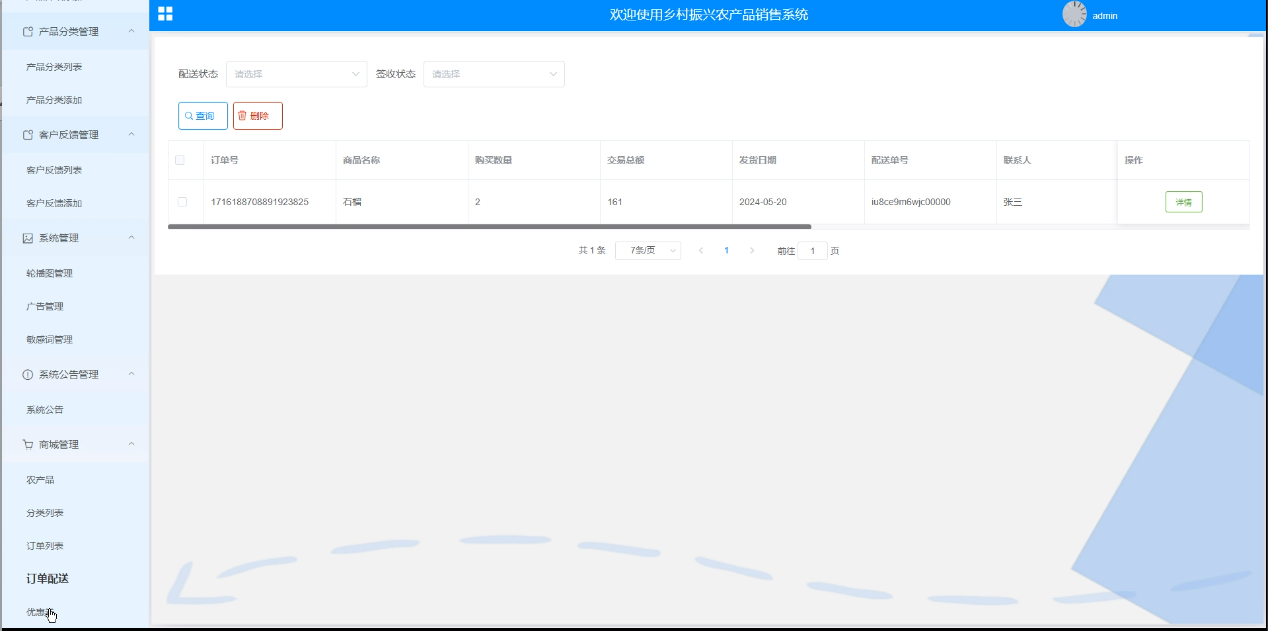Image resolution: width=1268 pixels, height=631 pixels.
Task: Select 订单配送 in sidebar
Action: click(47, 579)
